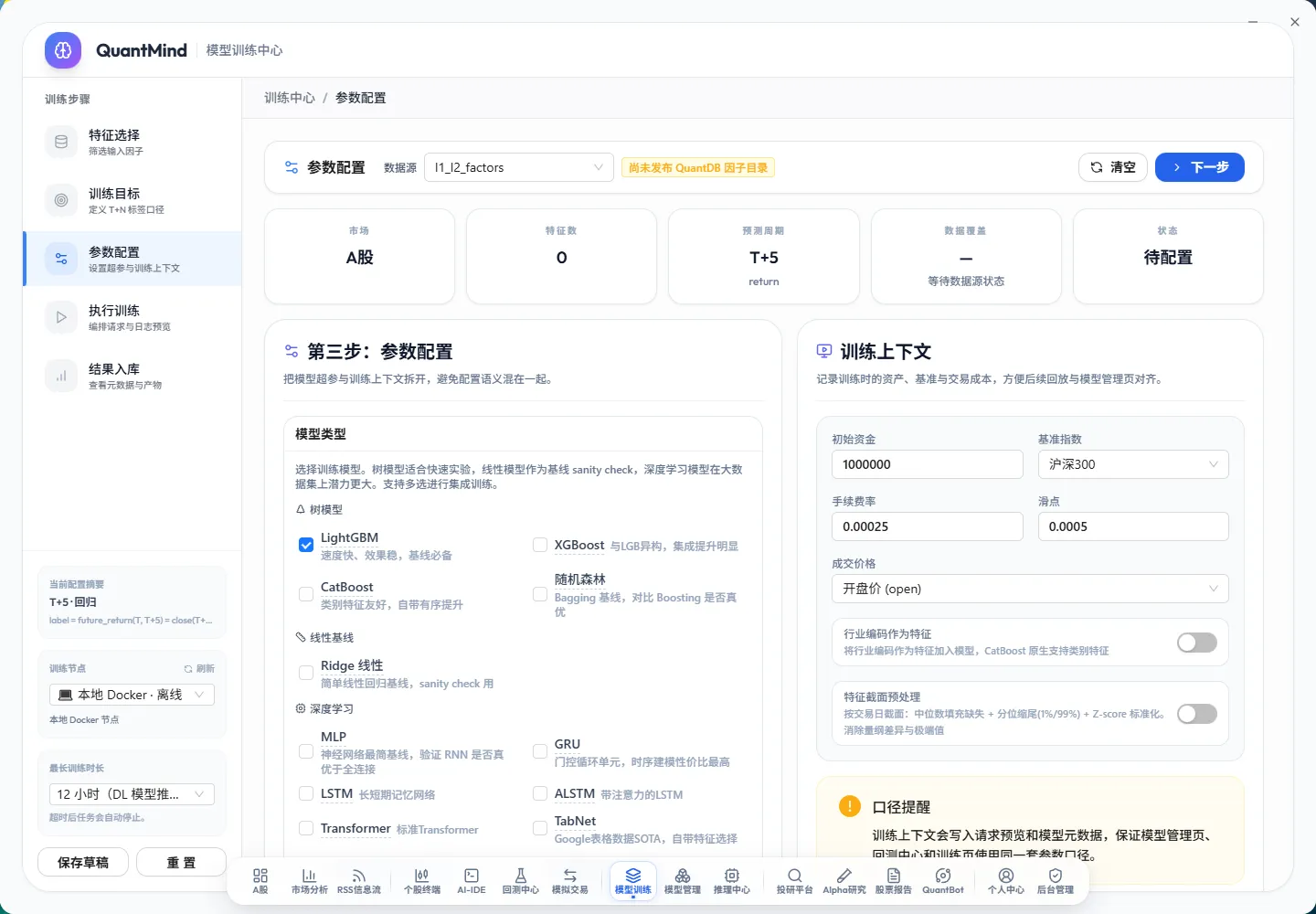Check the Transformer model checkbox

coord(306,828)
